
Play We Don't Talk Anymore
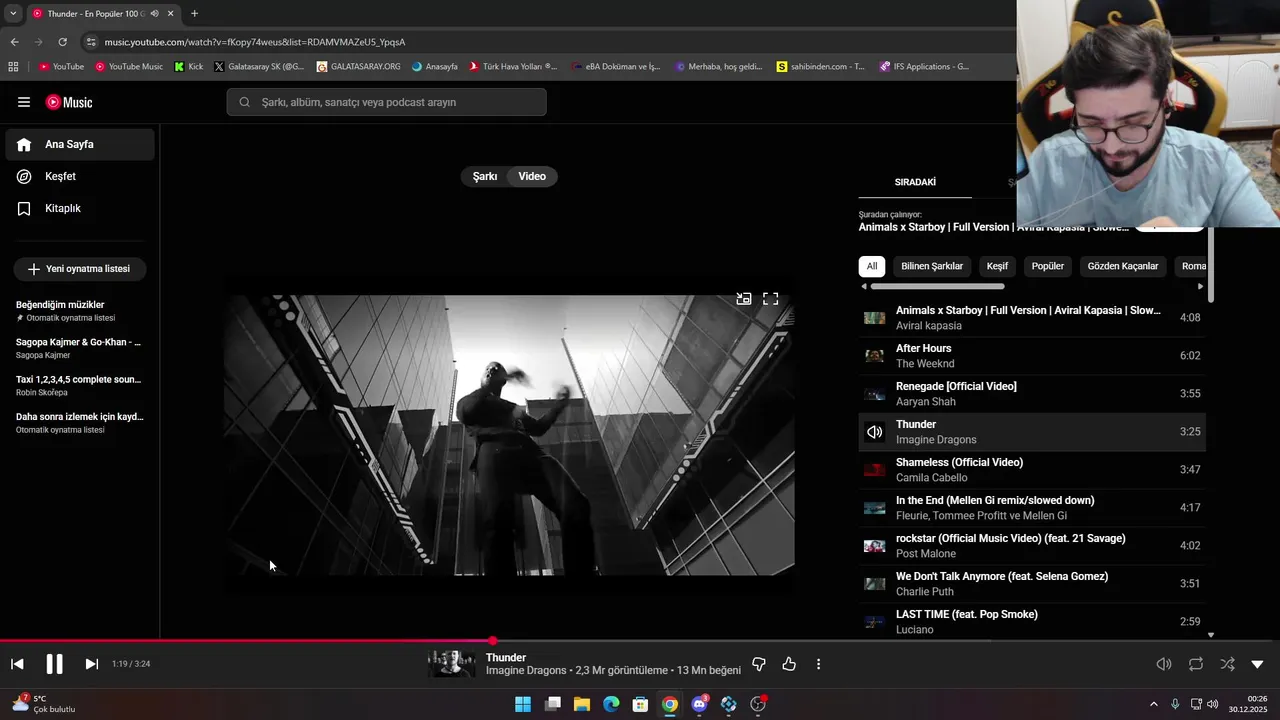[x=1032, y=584]
